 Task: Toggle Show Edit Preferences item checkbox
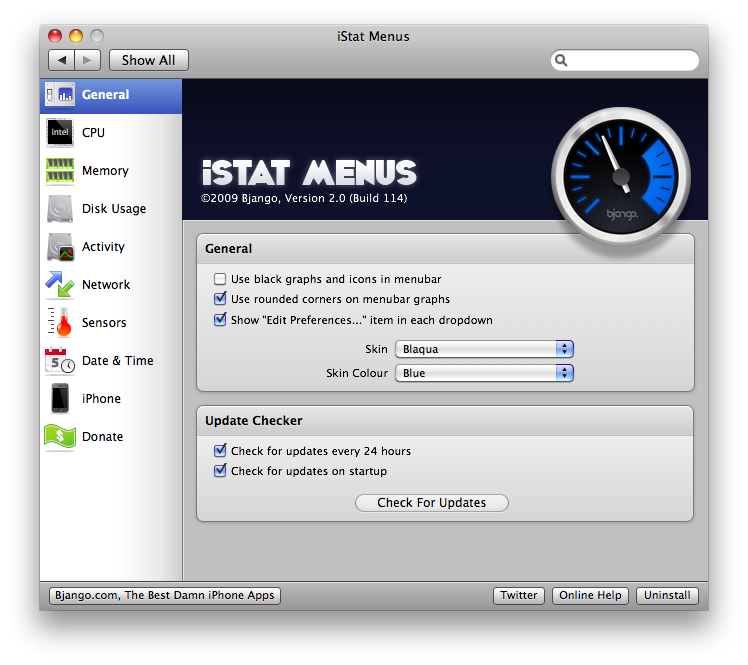click(220, 319)
